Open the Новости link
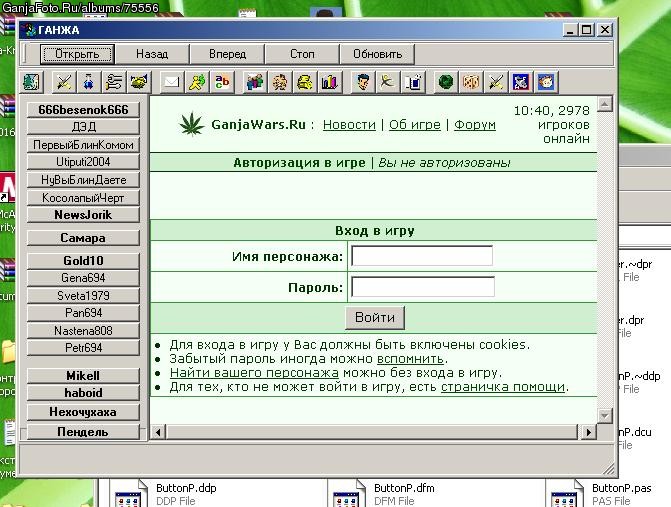The height and width of the screenshot is (507, 671). 349,125
